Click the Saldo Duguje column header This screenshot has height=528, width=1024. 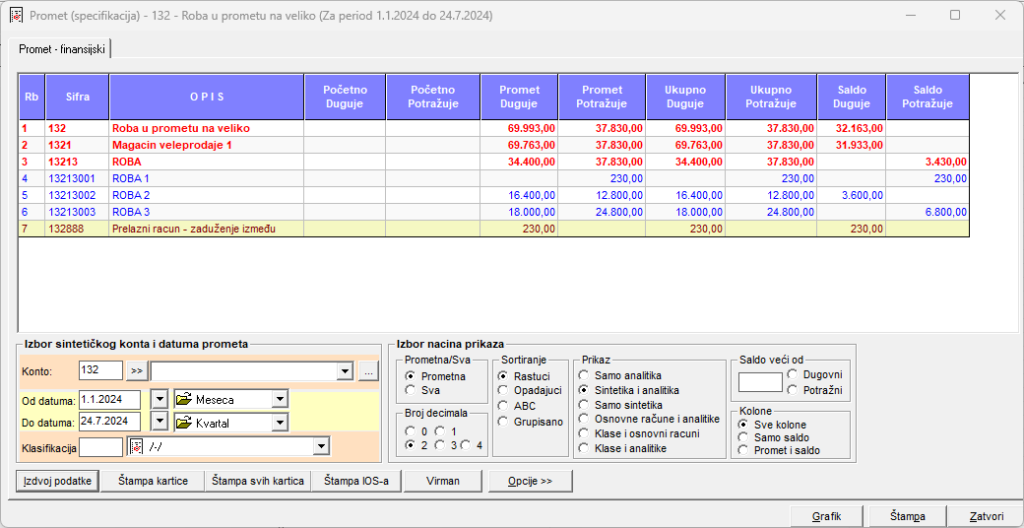pyautogui.click(x=851, y=96)
